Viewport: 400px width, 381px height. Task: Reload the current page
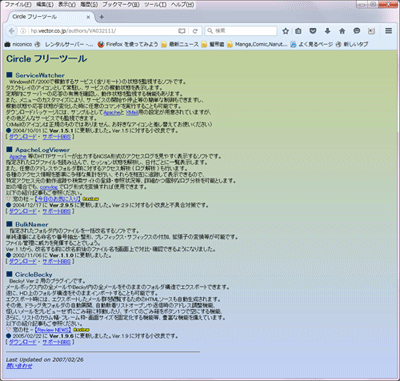coord(195,31)
